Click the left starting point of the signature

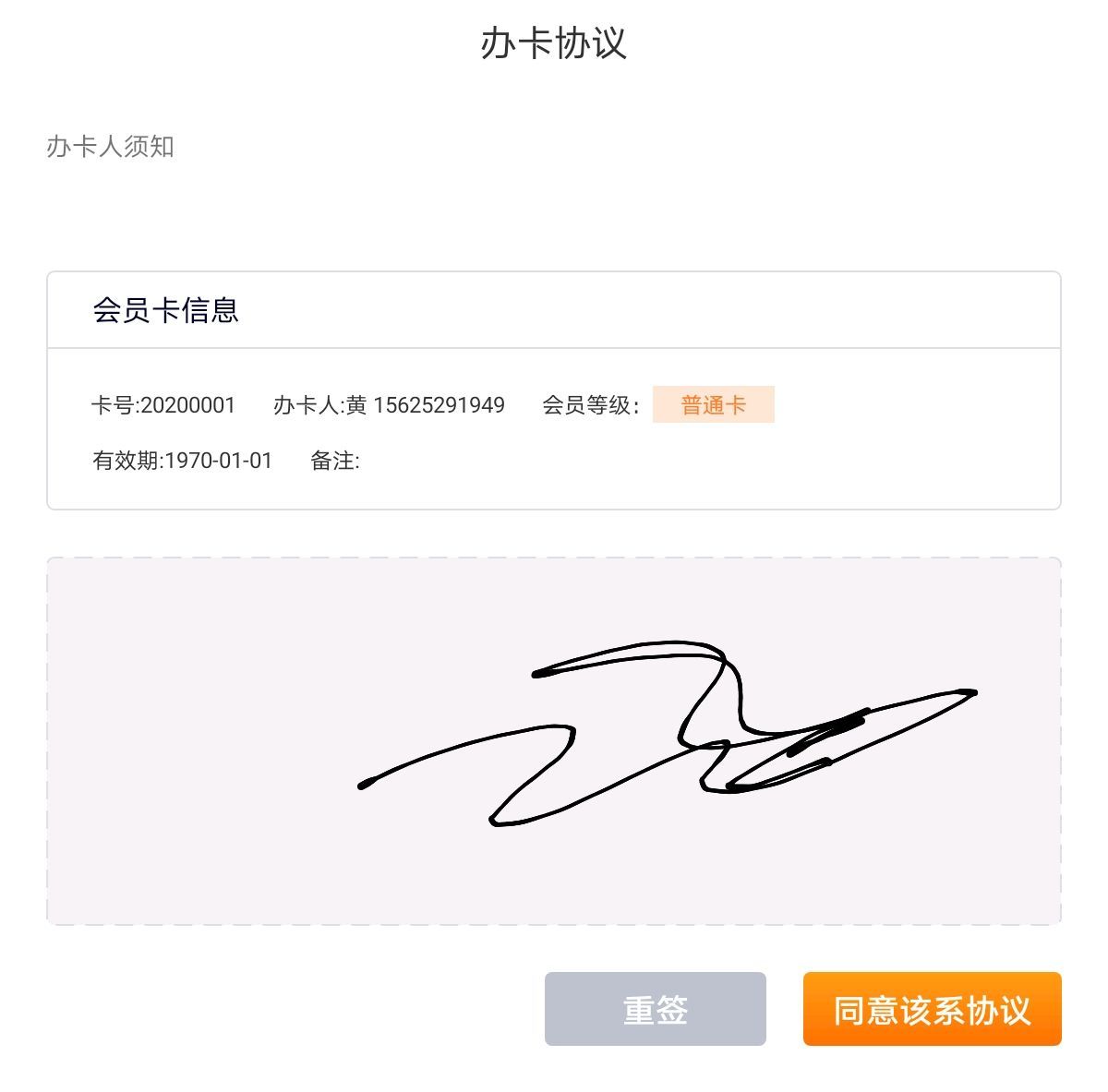coord(364,785)
